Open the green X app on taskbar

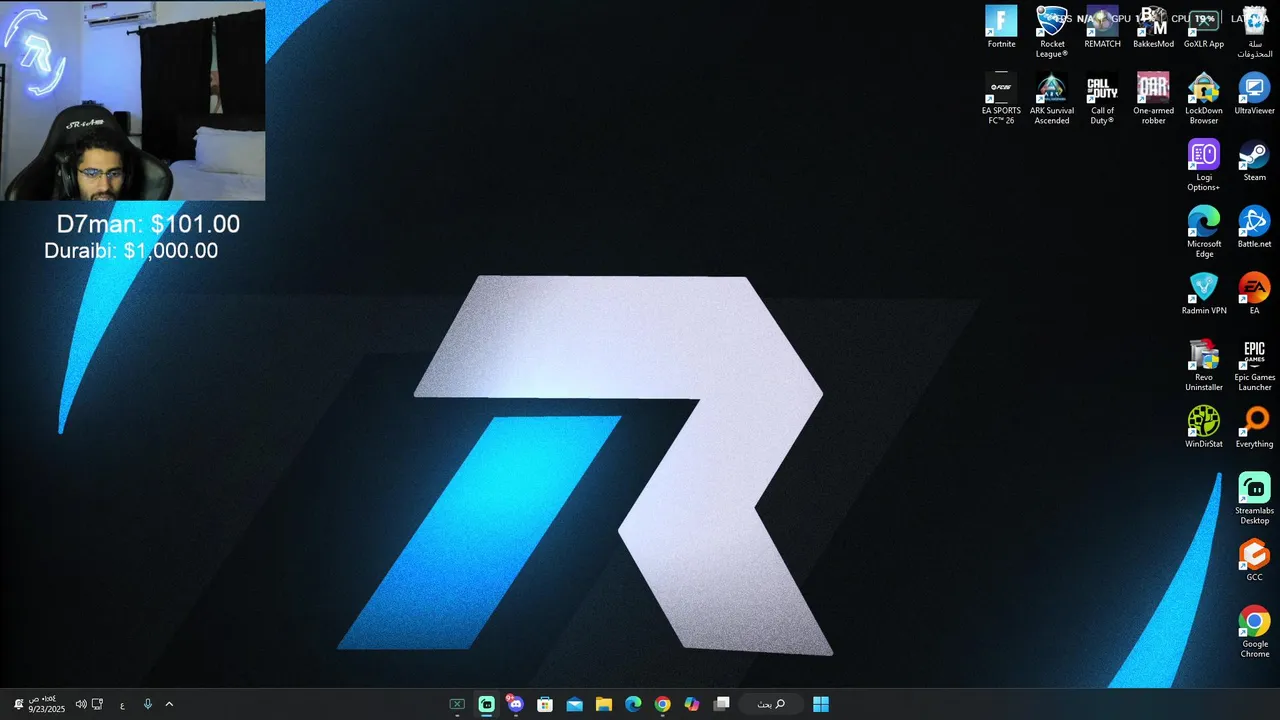click(457, 704)
